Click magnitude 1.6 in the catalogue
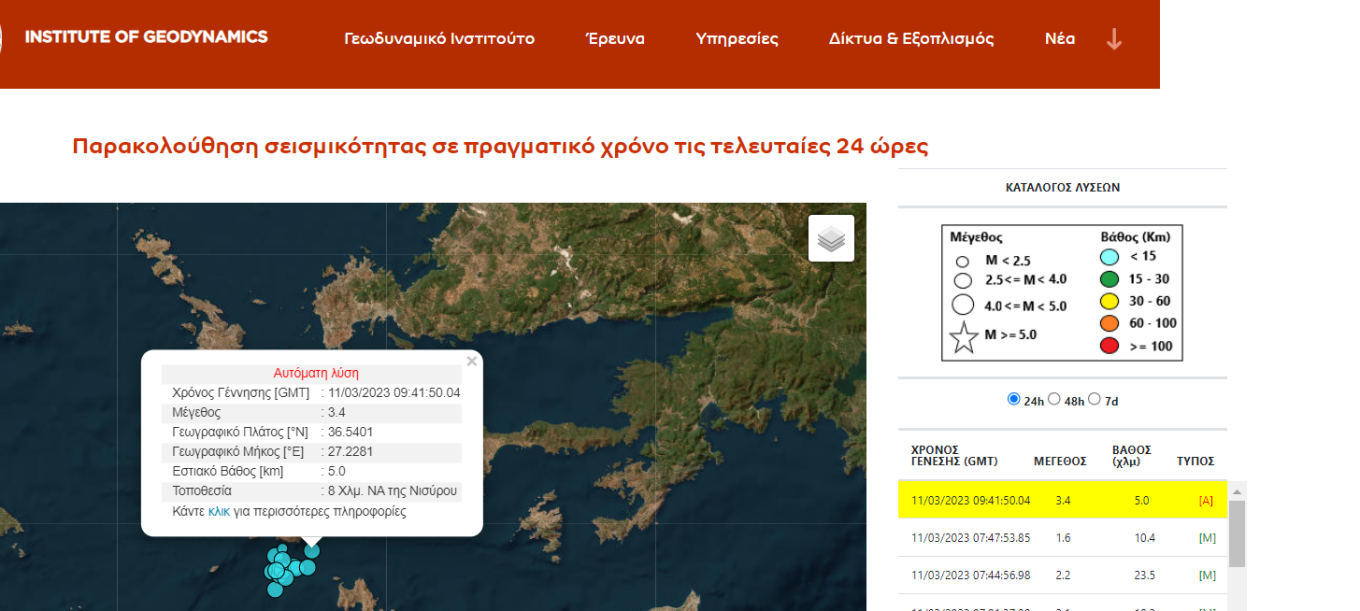The image size is (1360, 611). point(1062,538)
